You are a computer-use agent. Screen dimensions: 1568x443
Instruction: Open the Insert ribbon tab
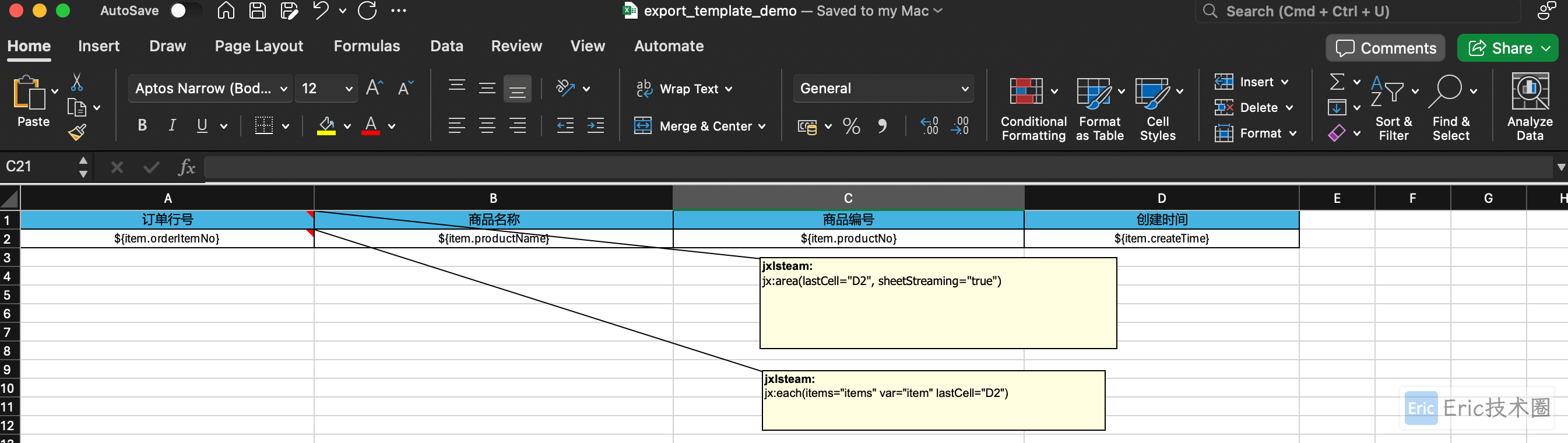click(99, 46)
